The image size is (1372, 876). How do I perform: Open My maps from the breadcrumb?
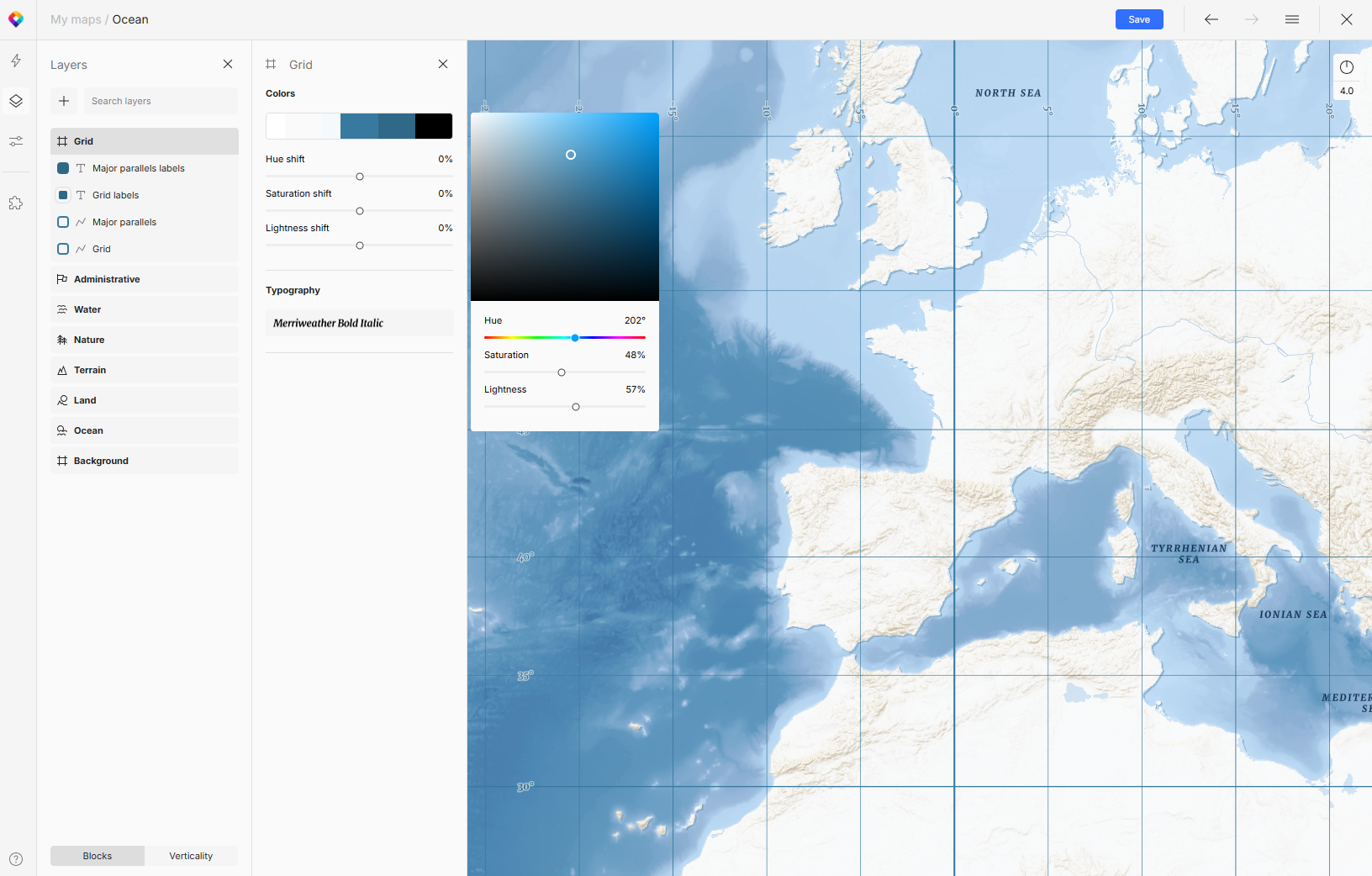point(75,18)
